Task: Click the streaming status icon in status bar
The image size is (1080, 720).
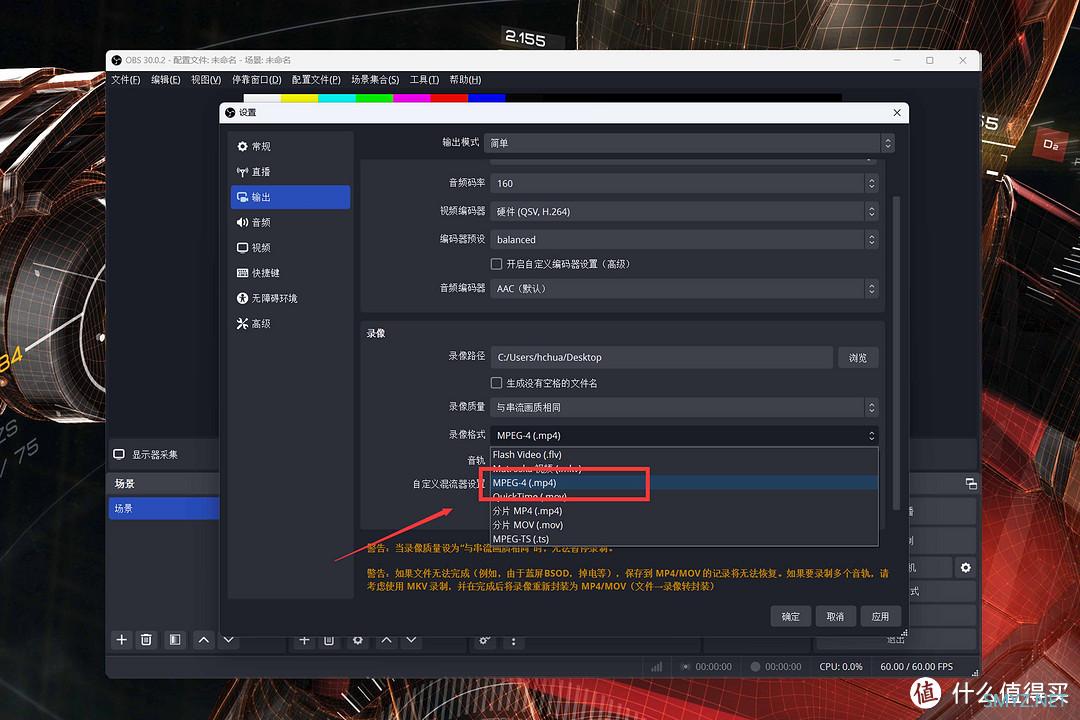Action: [685, 667]
